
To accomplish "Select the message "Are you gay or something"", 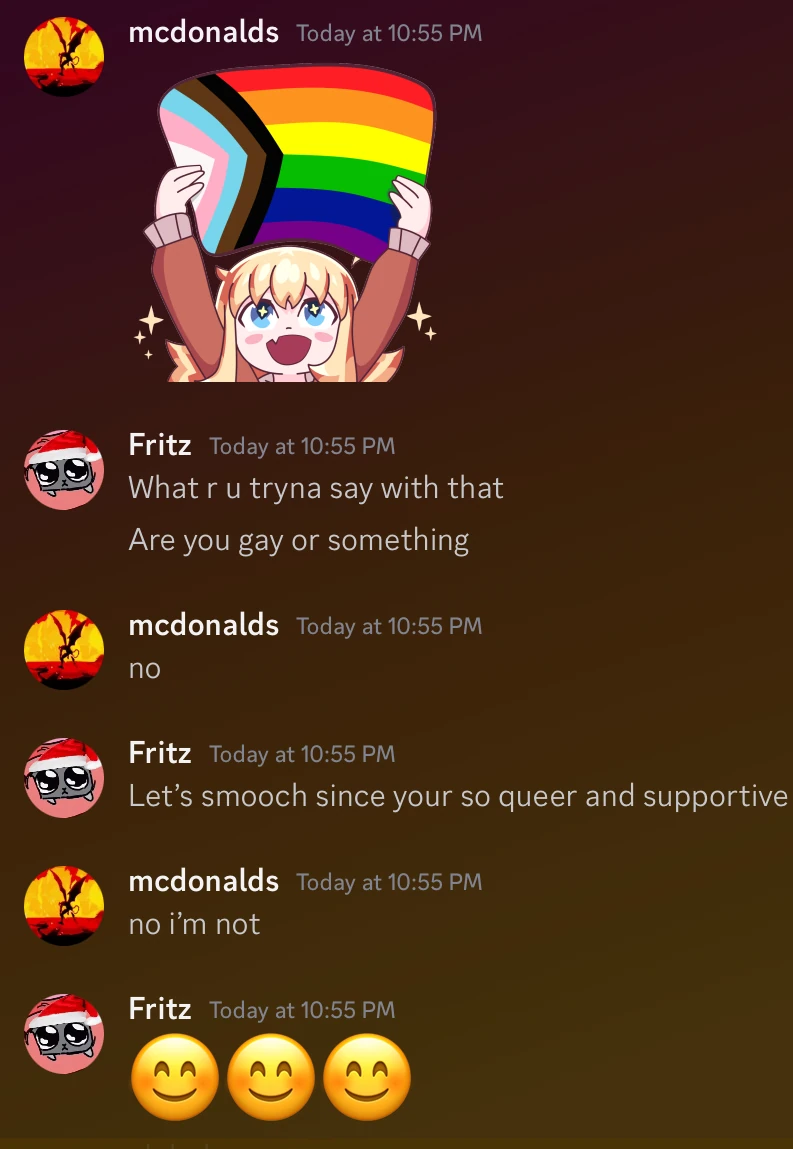I will click(x=299, y=541).
